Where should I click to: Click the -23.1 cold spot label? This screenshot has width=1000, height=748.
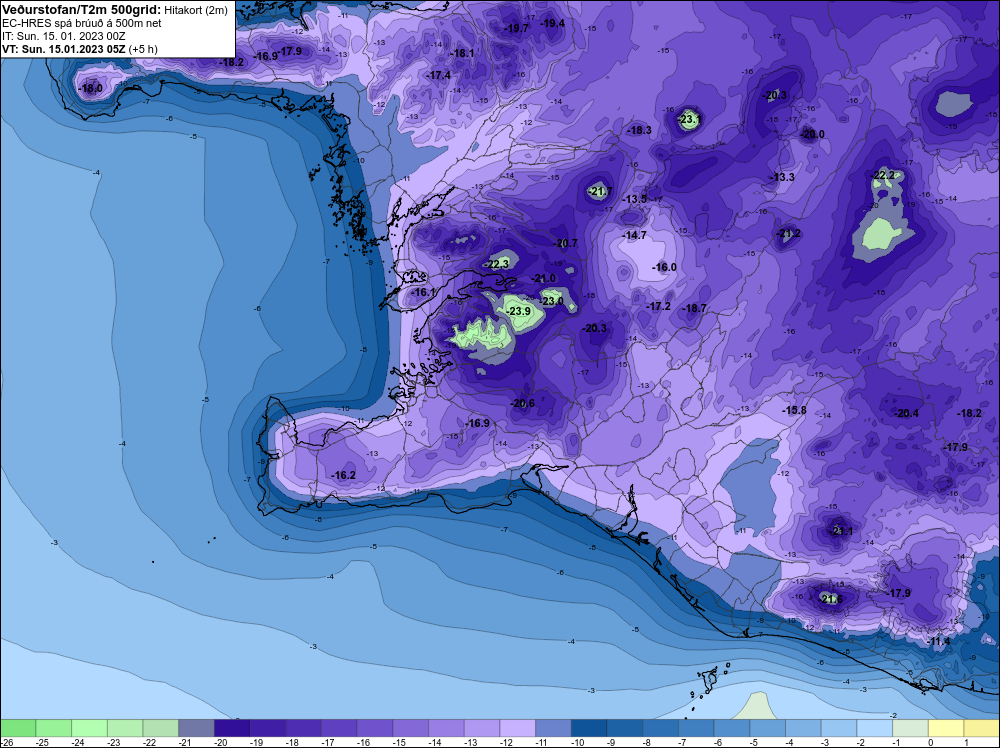[689, 119]
